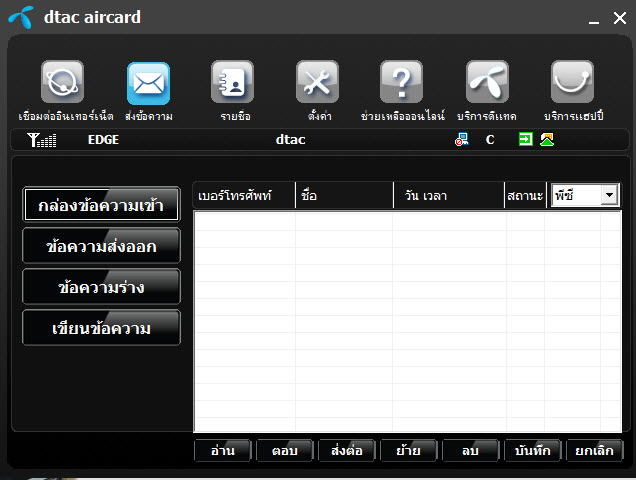Click the dtac logo in title bar
This screenshot has width=636, height=480.
[21, 18]
